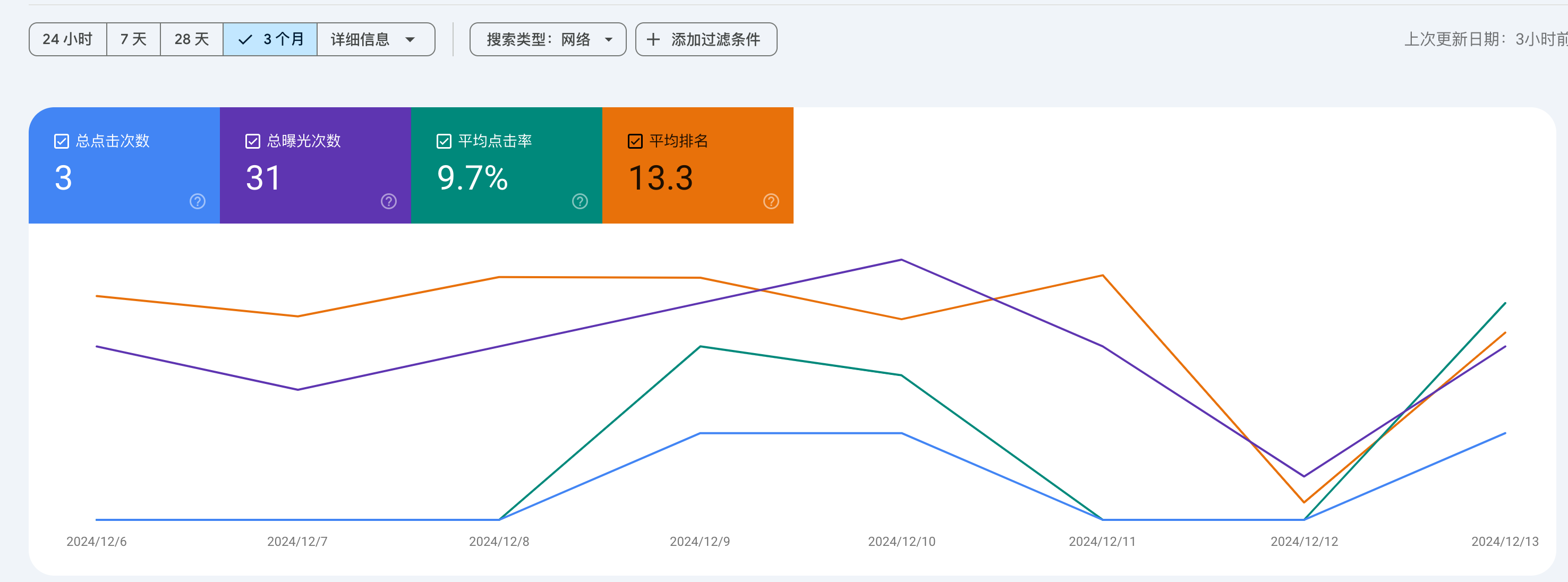Uncheck the 总曝光次数 checkbox
This screenshot has height=582, width=1568.
[253, 141]
